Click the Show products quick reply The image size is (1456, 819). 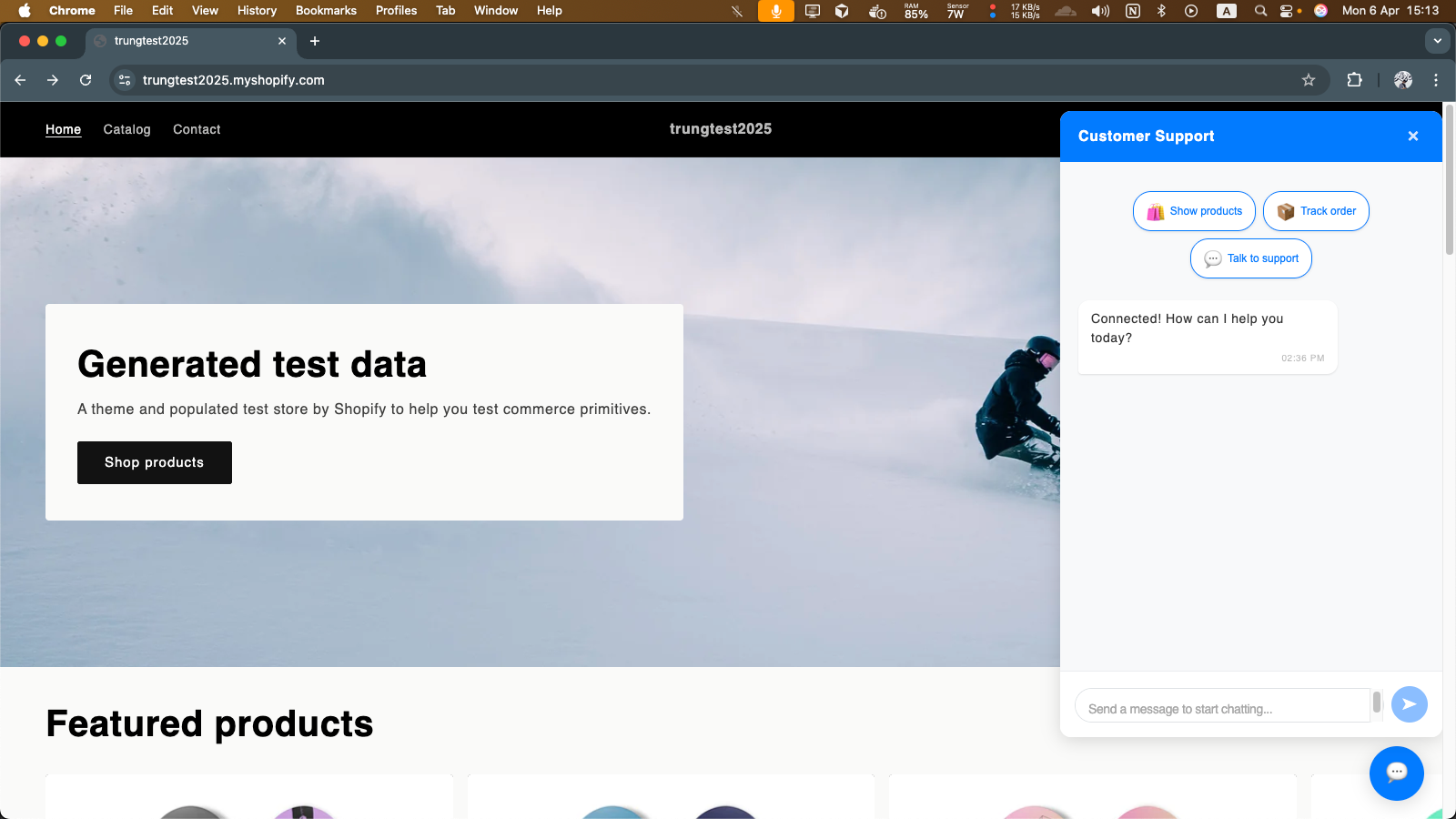pyautogui.click(x=1194, y=211)
